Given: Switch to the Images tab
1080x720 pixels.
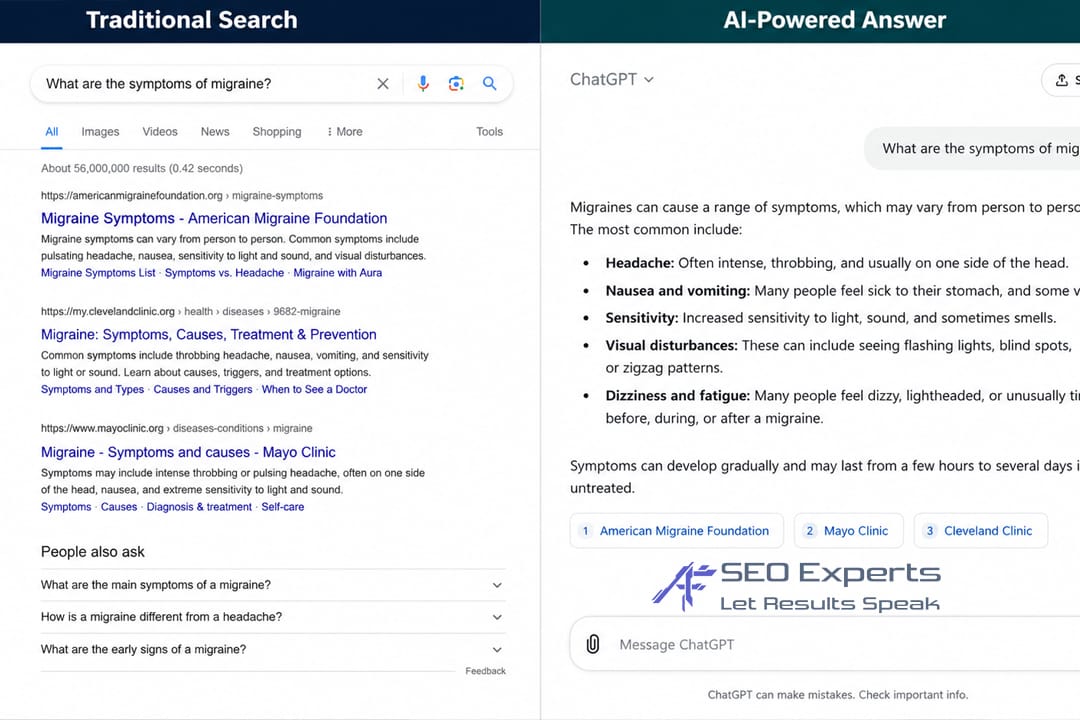Looking at the screenshot, I should 101,132.
